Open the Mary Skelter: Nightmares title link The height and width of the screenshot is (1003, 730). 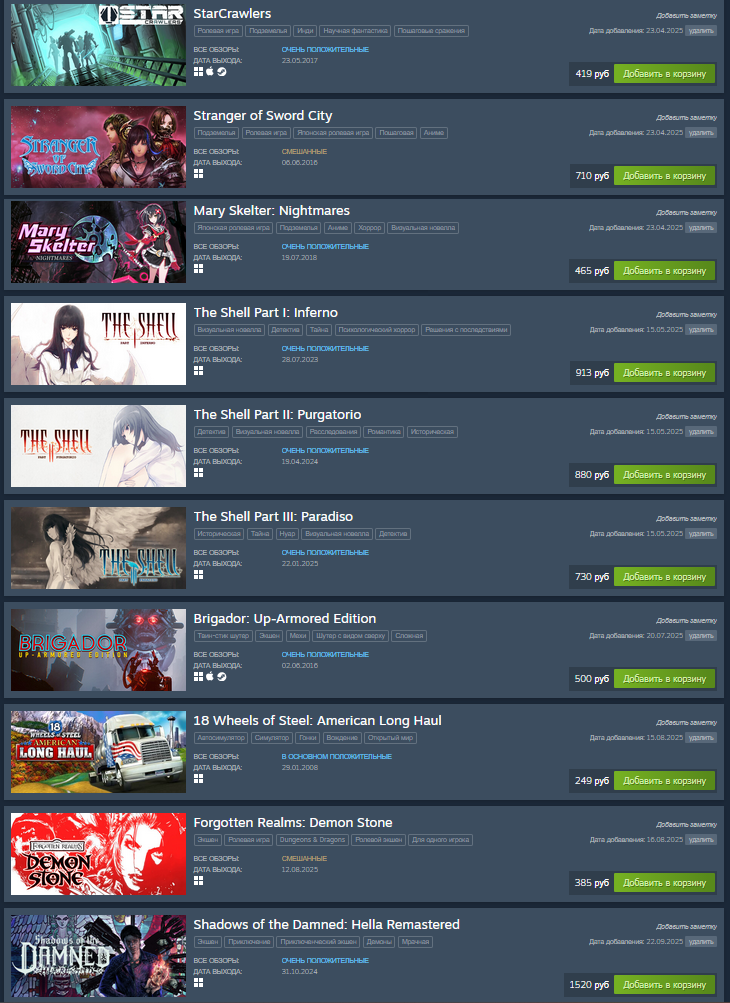271,210
